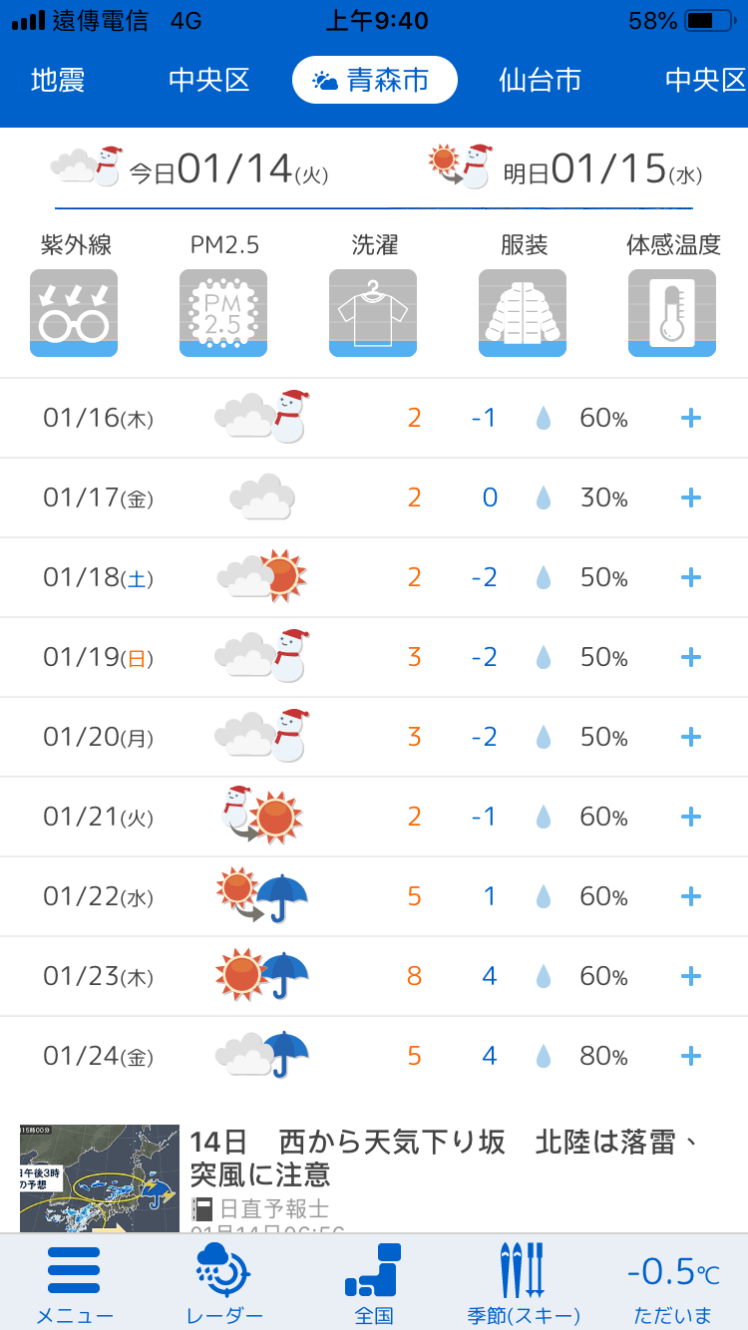Image resolution: width=748 pixels, height=1330 pixels.
Task: Tap the weather map news thumbnail
Action: click(x=100, y=1178)
